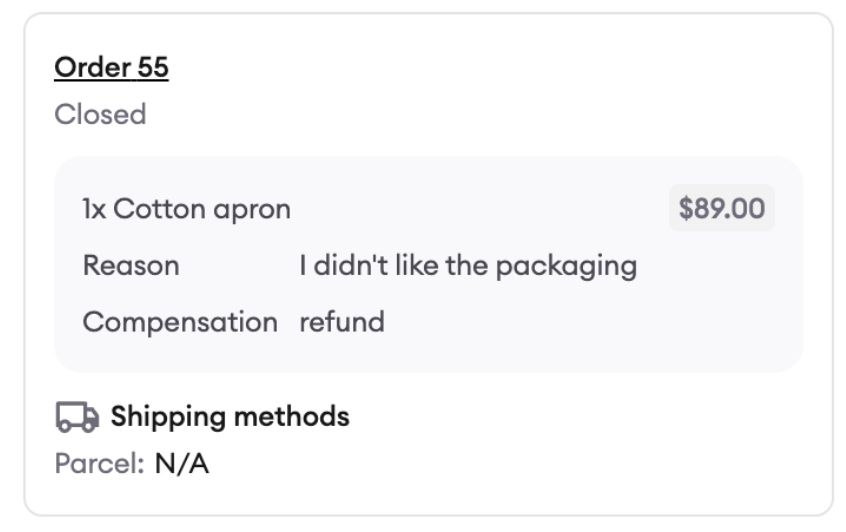This screenshot has width=846, height=532.
Task: Click the word methods in shipping heading
Action: point(292,417)
